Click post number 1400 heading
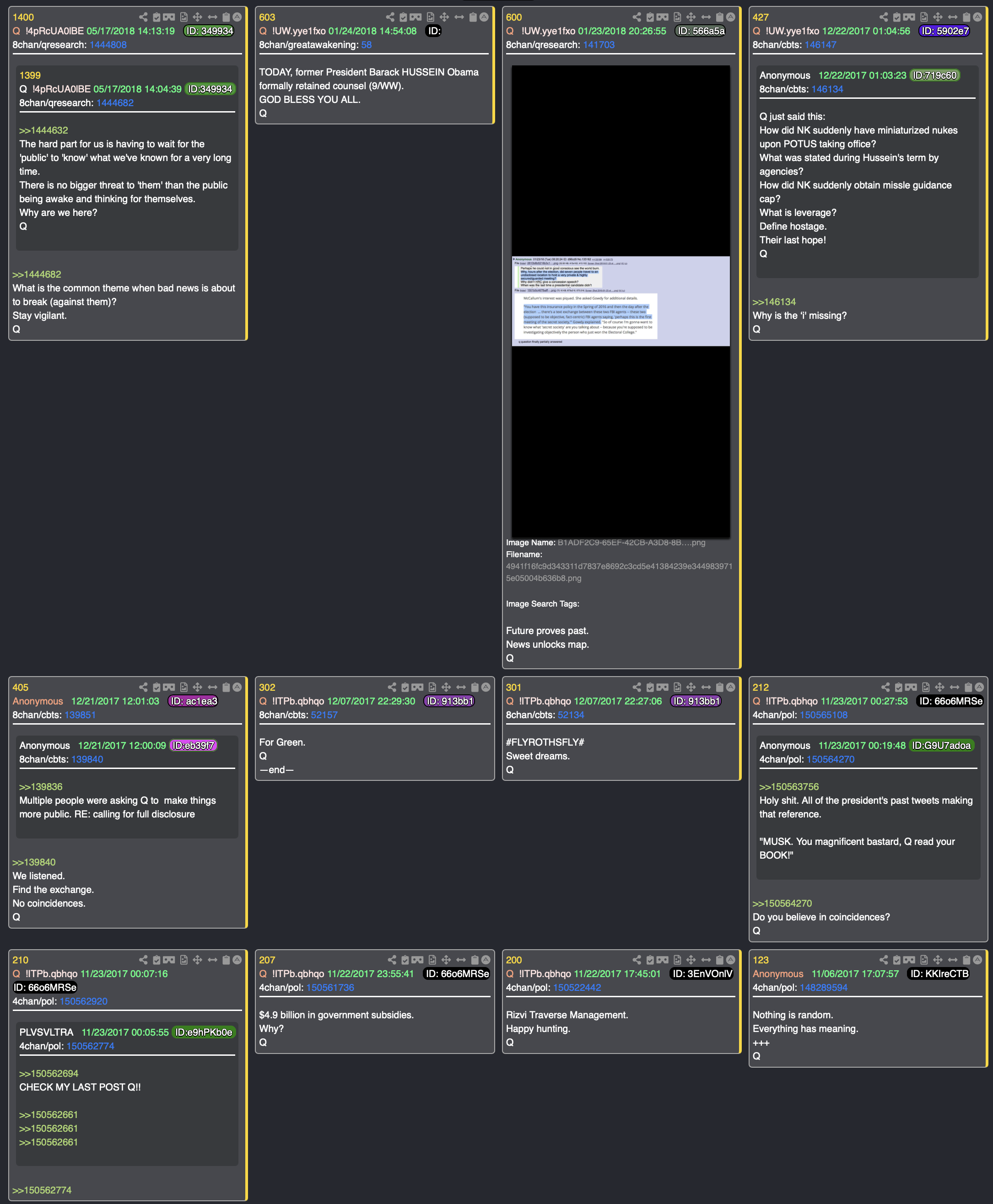Screen dimensions: 993x1204 point(23,17)
